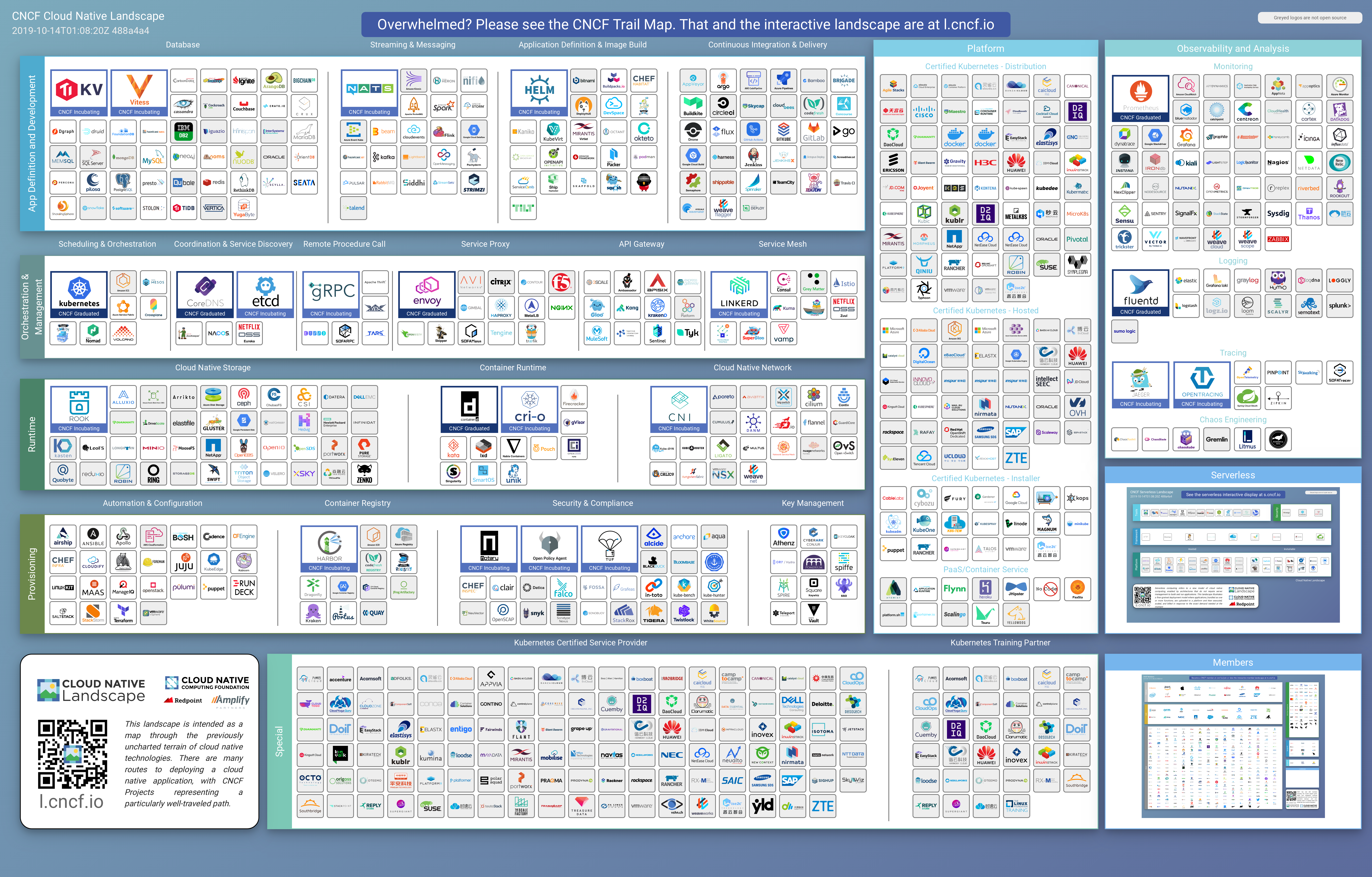
Task: Select the Terraform logo tile
Action: click(123, 613)
